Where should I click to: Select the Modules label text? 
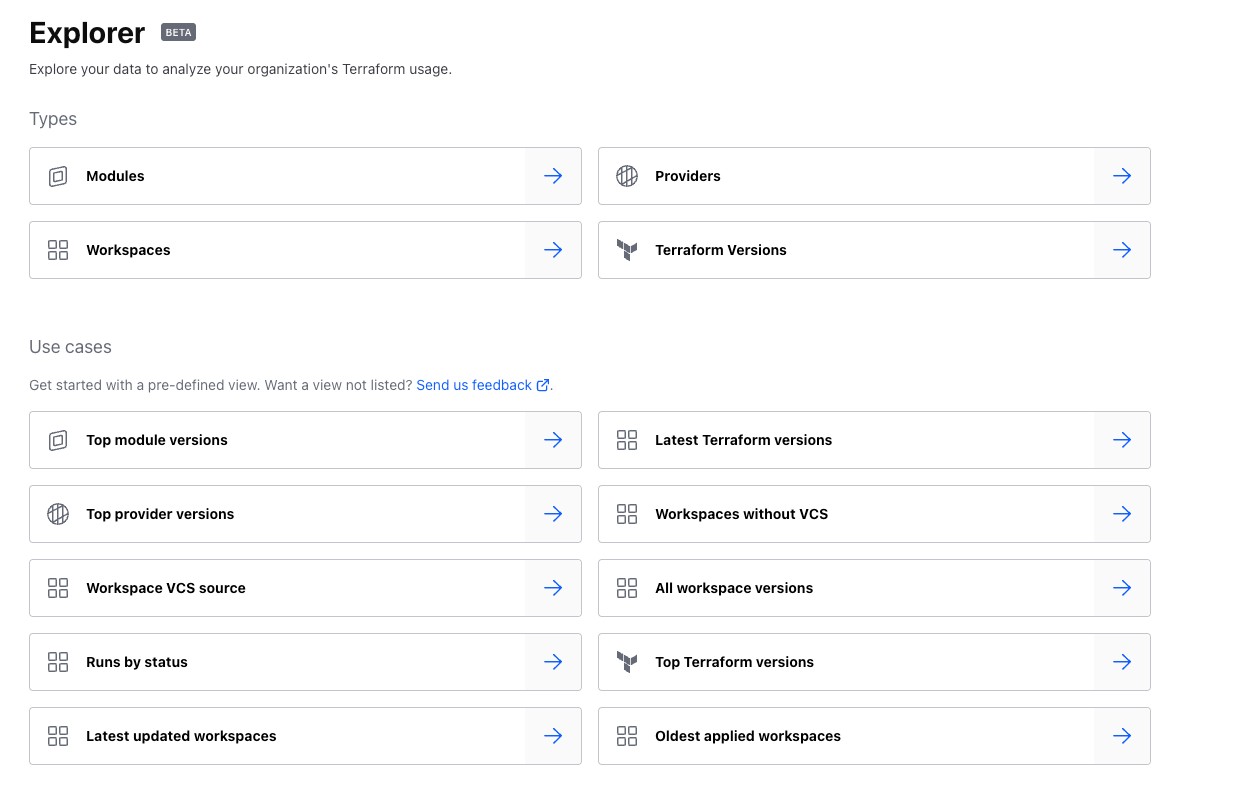(x=115, y=176)
